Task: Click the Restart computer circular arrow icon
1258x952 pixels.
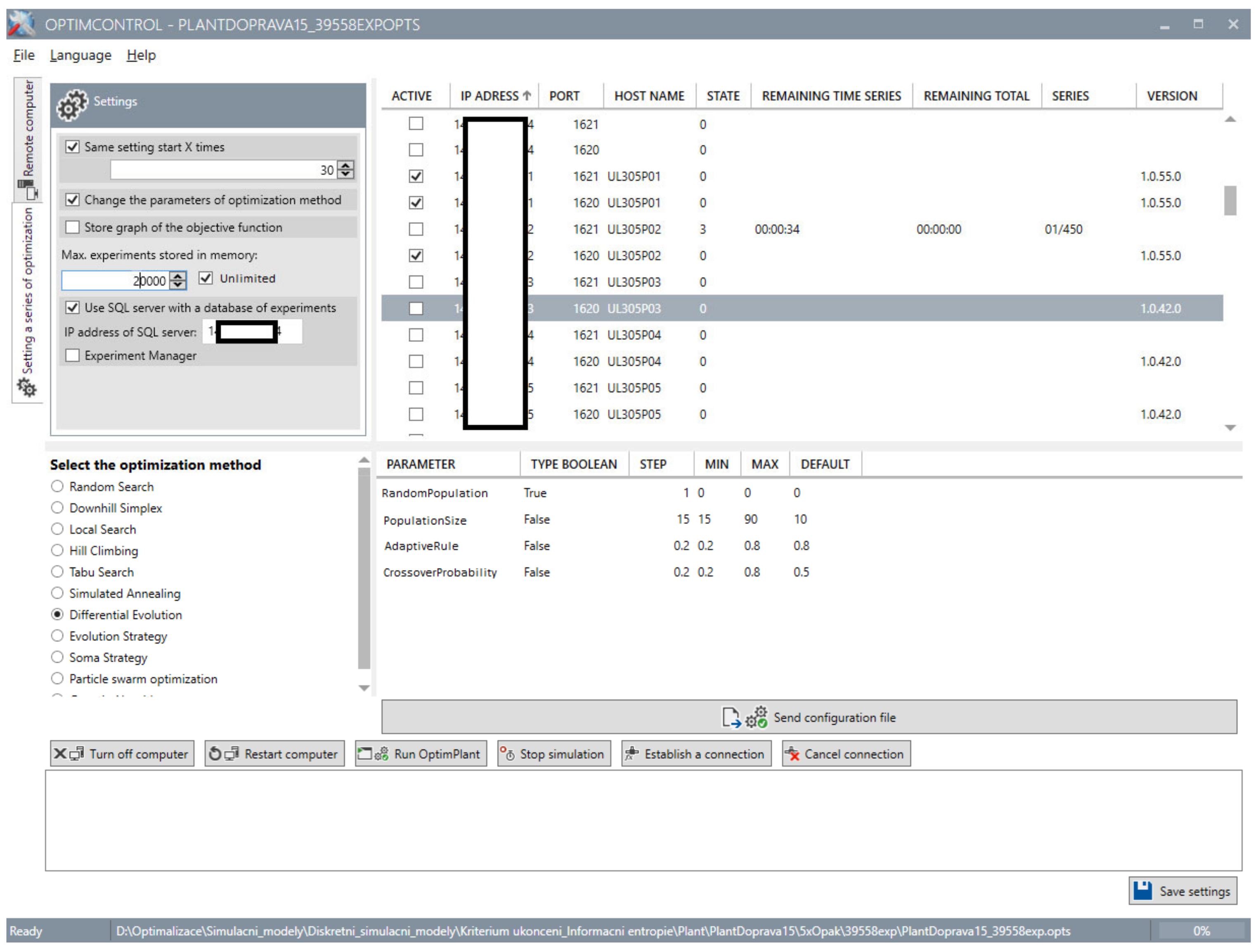Action: click(x=215, y=753)
